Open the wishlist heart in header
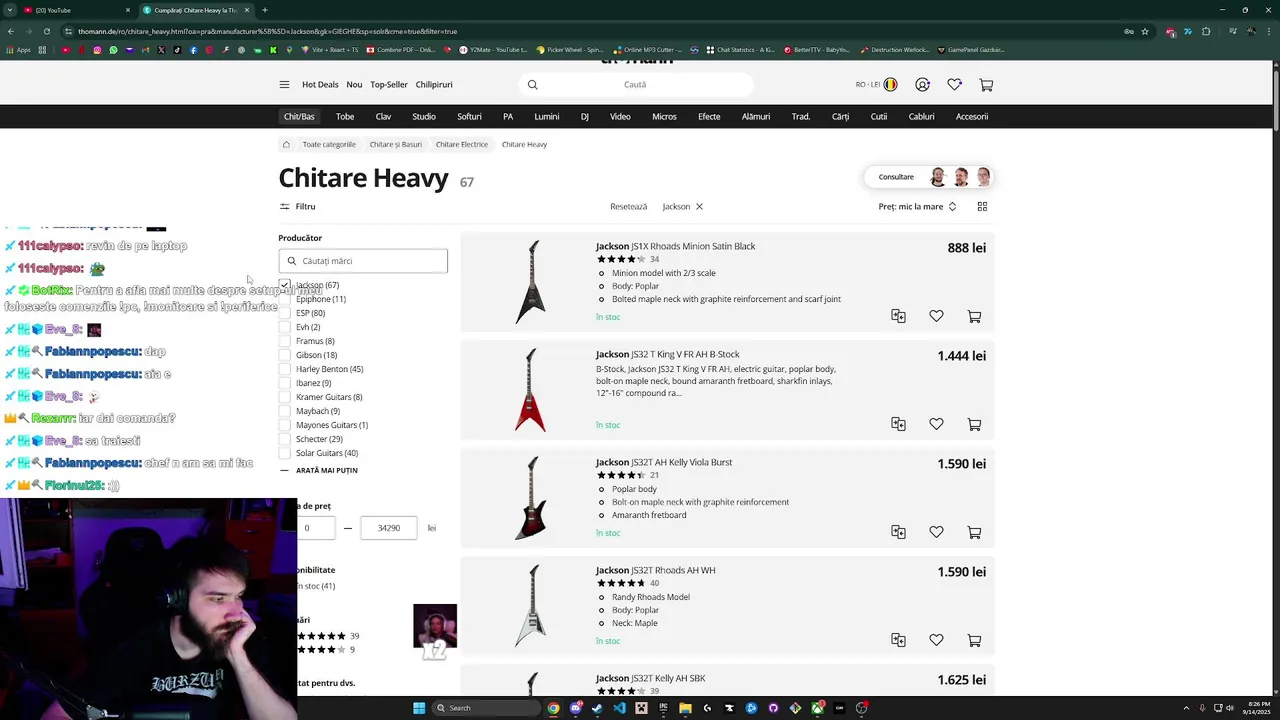This screenshot has width=1280, height=720. click(x=954, y=85)
